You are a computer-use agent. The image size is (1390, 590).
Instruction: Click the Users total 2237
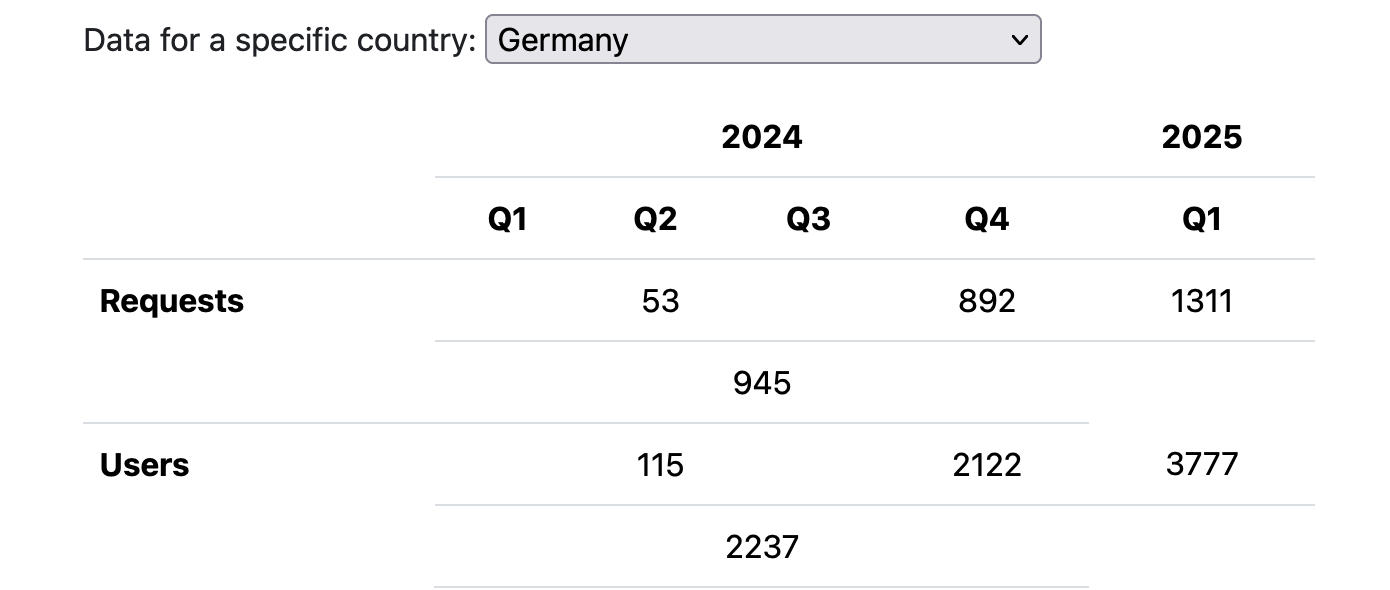(761, 547)
